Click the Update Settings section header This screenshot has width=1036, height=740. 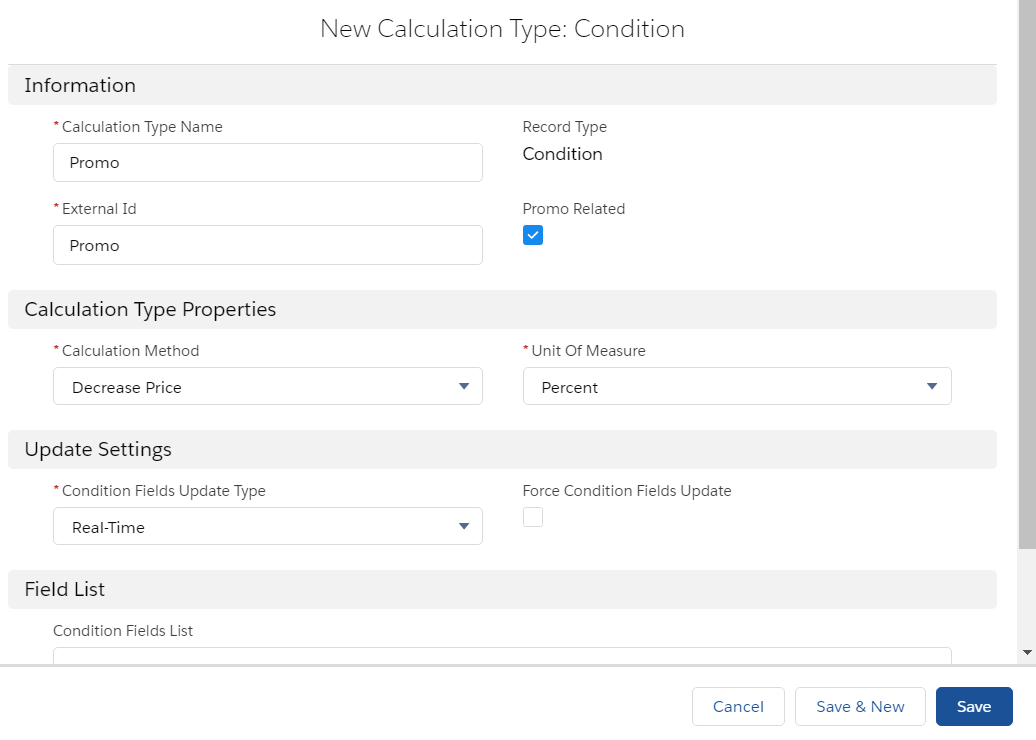(x=98, y=450)
